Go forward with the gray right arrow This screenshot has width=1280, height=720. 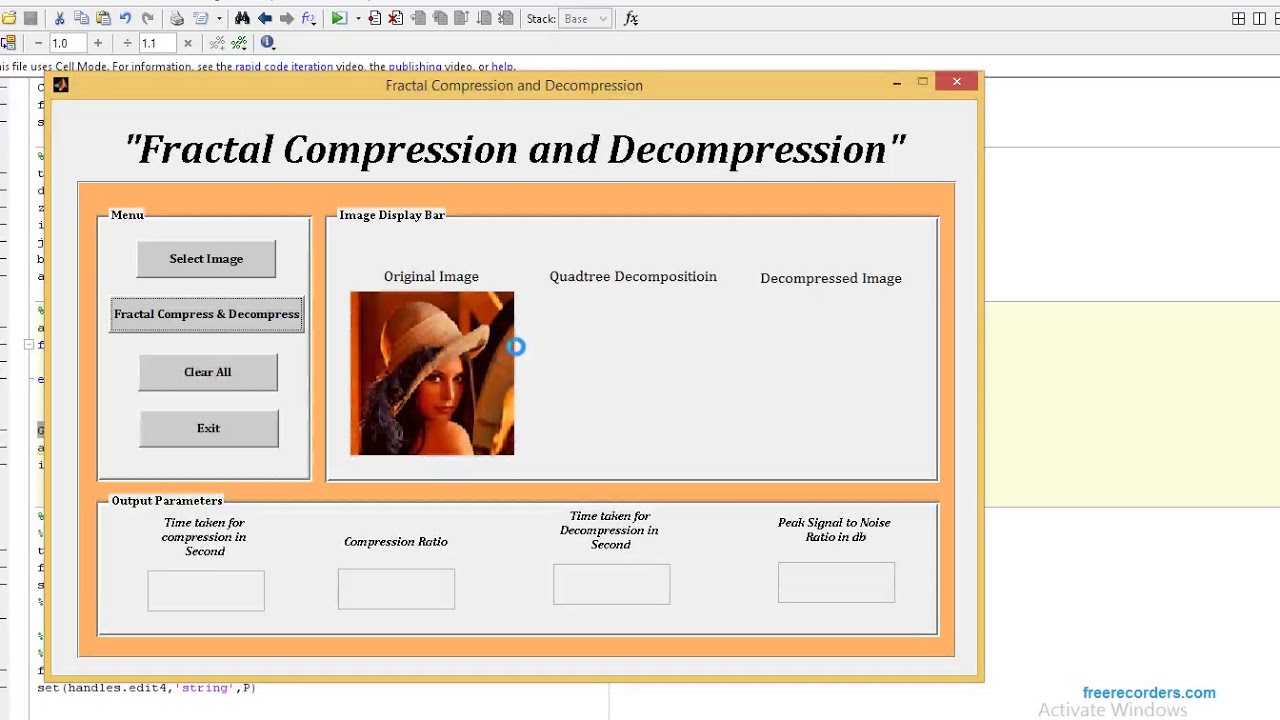point(286,18)
